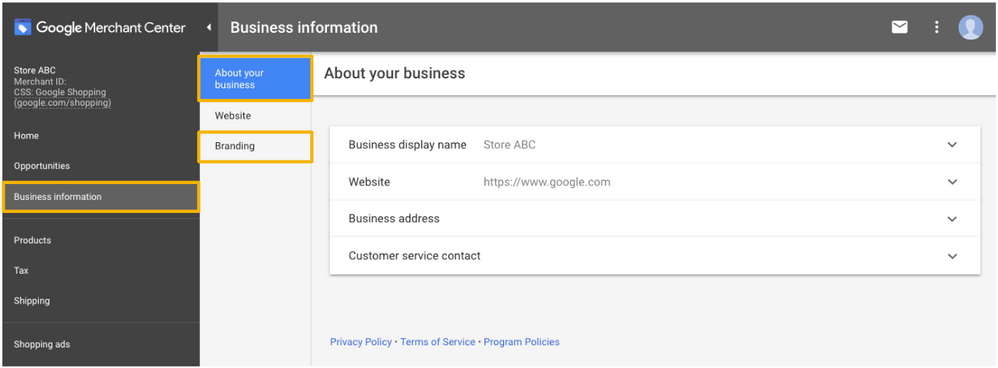
Task: Open the Terms of Service link
Action: pos(438,342)
